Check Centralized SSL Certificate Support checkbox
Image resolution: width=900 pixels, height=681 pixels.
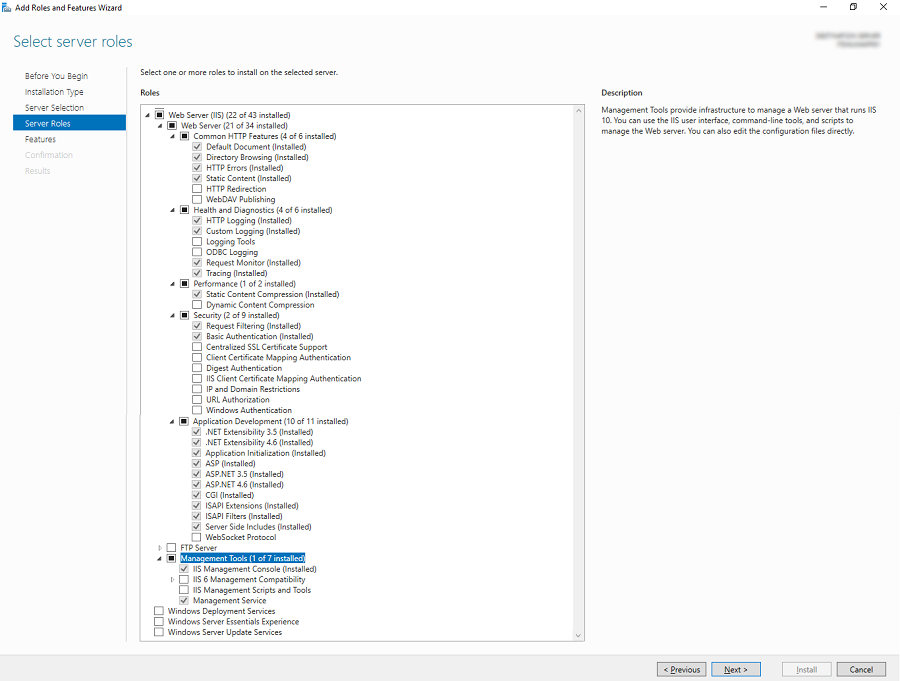coord(197,347)
